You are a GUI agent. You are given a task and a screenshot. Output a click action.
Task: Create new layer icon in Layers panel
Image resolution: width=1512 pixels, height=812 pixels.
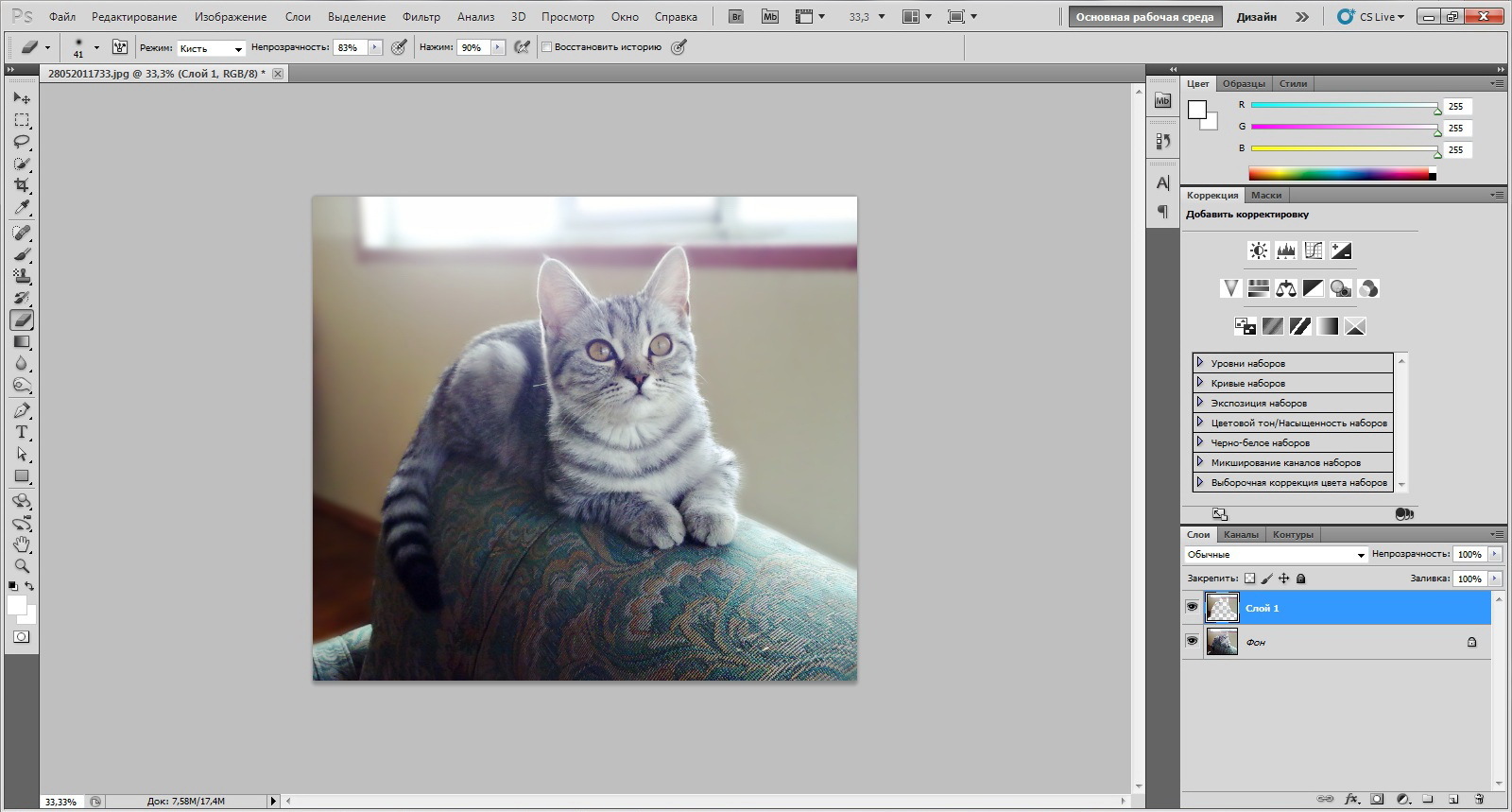coord(1453,799)
